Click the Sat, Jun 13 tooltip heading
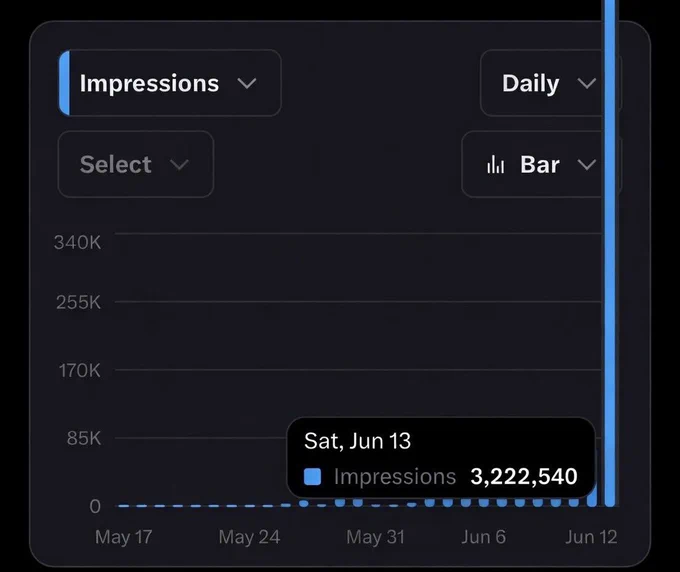Image resolution: width=680 pixels, height=572 pixels. click(357, 441)
